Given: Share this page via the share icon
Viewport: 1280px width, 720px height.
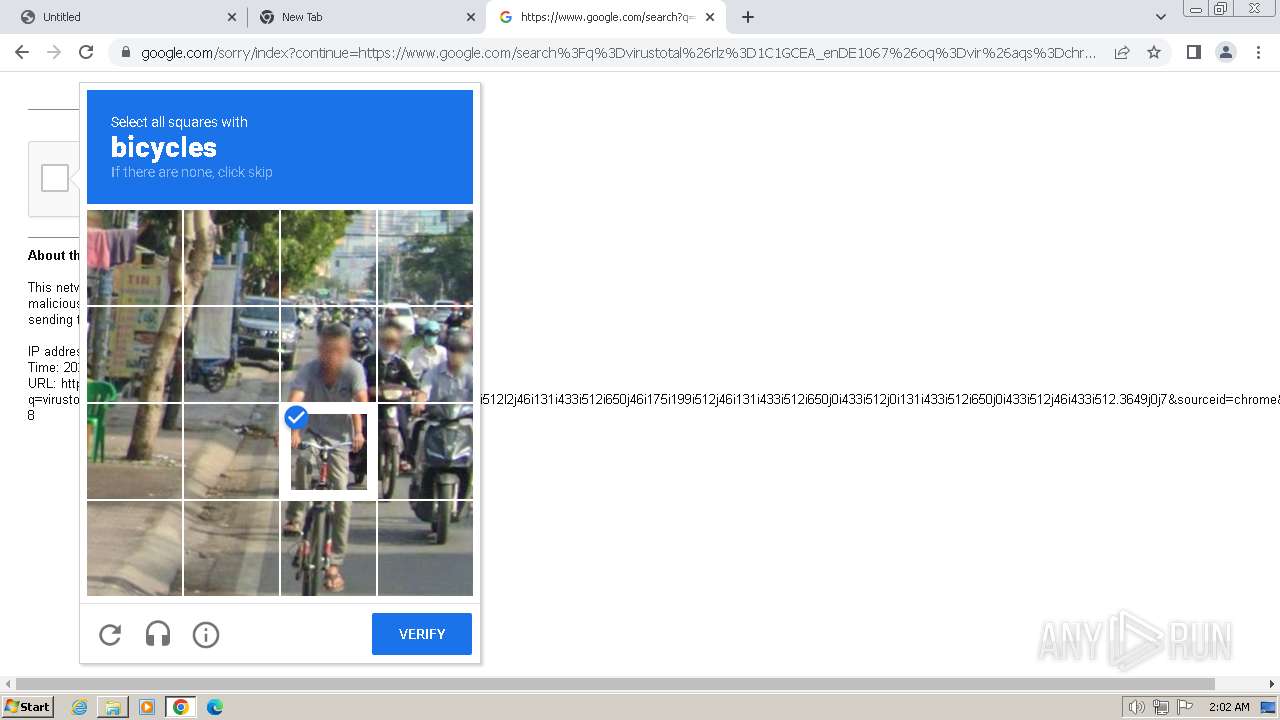Looking at the screenshot, I should (1122, 52).
